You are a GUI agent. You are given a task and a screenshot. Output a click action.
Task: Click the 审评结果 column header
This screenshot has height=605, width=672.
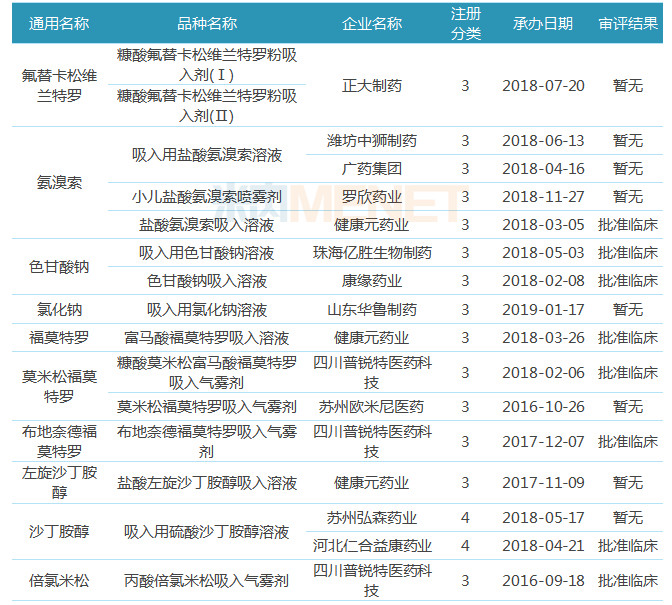click(x=628, y=24)
